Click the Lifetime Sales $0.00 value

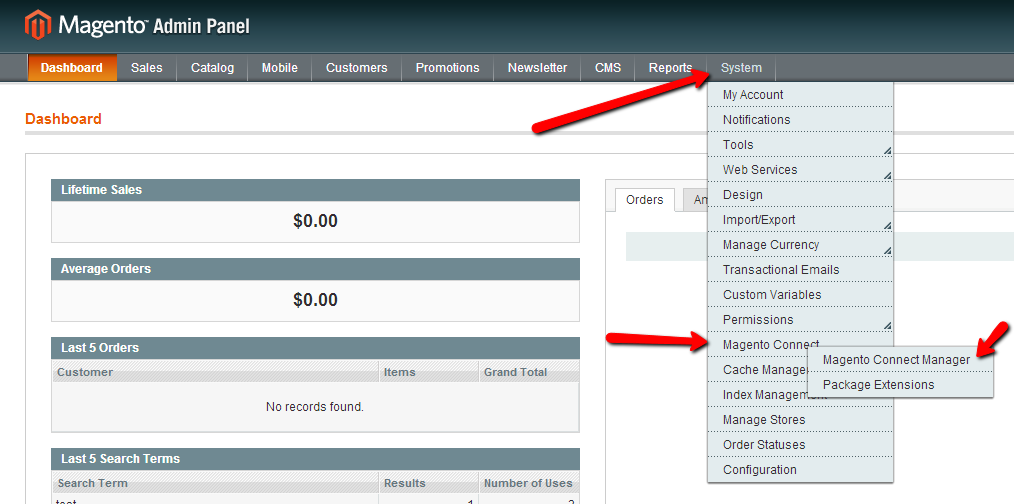tap(316, 221)
